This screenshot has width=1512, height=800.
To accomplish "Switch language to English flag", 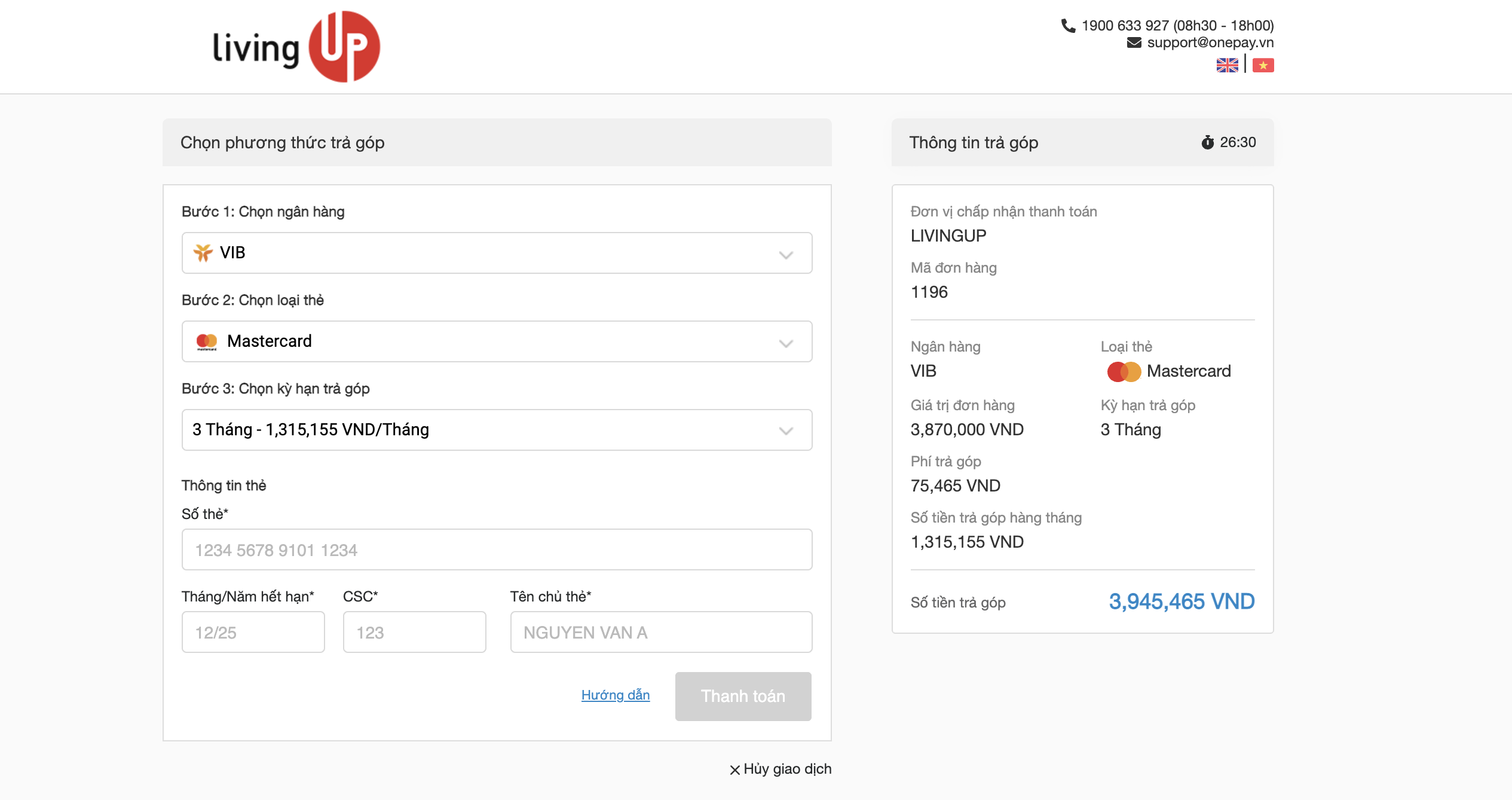I will coord(1227,65).
